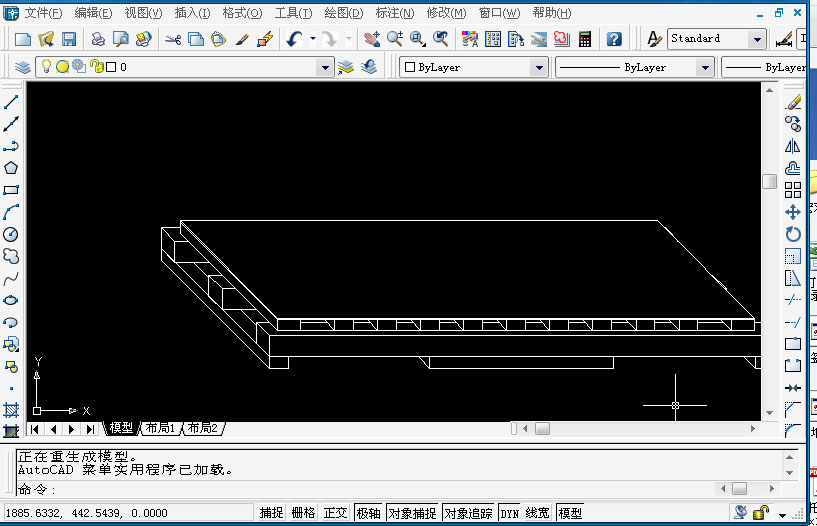Select the Array modify tool

793,190
